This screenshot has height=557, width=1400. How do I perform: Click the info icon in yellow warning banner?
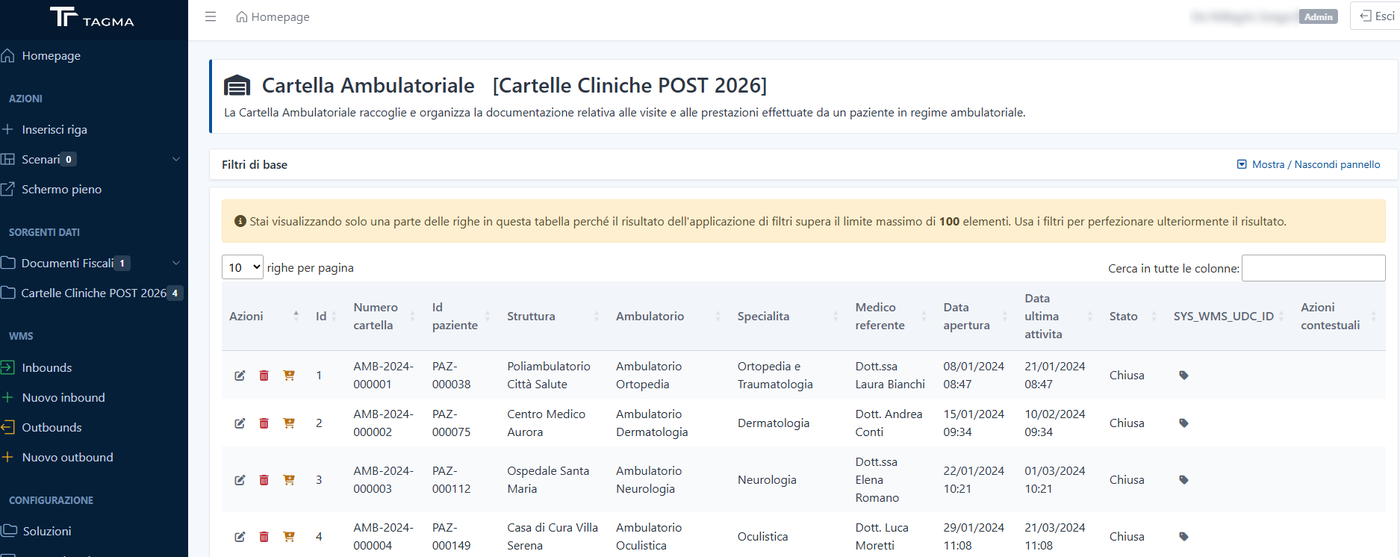coord(240,221)
